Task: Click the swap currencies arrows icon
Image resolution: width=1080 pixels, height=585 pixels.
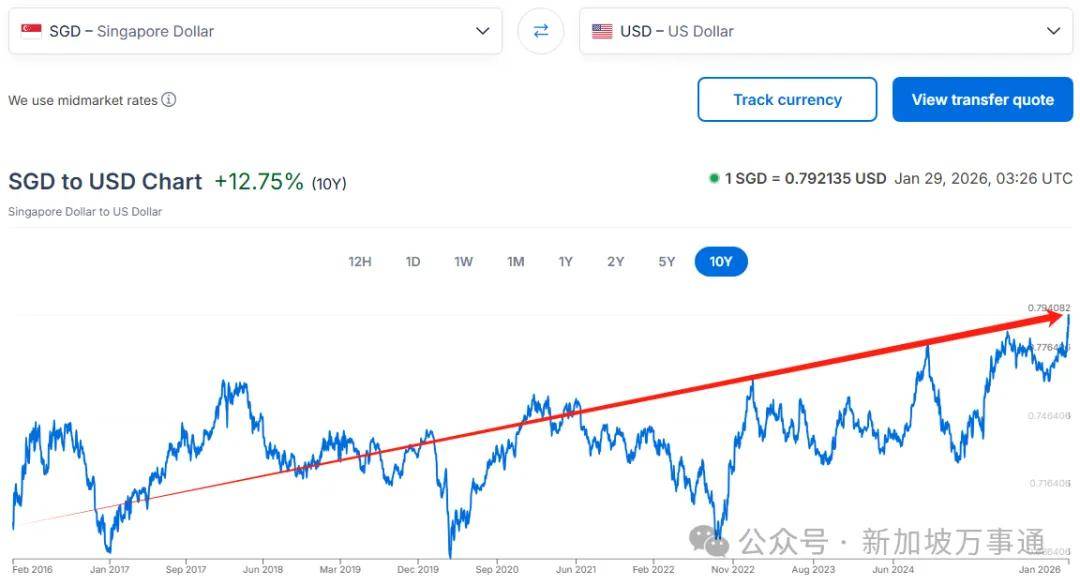Action: click(541, 31)
